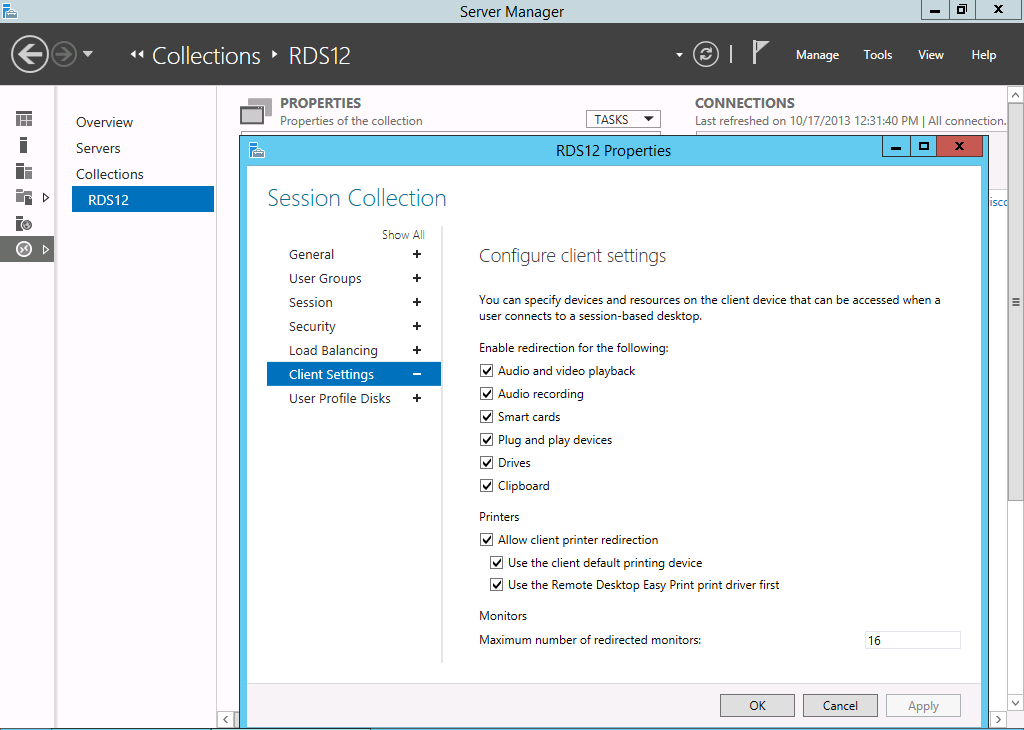This screenshot has height=730, width=1024.
Task: Click the vertical scrollbar thumb
Action: tap(1016, 302)
